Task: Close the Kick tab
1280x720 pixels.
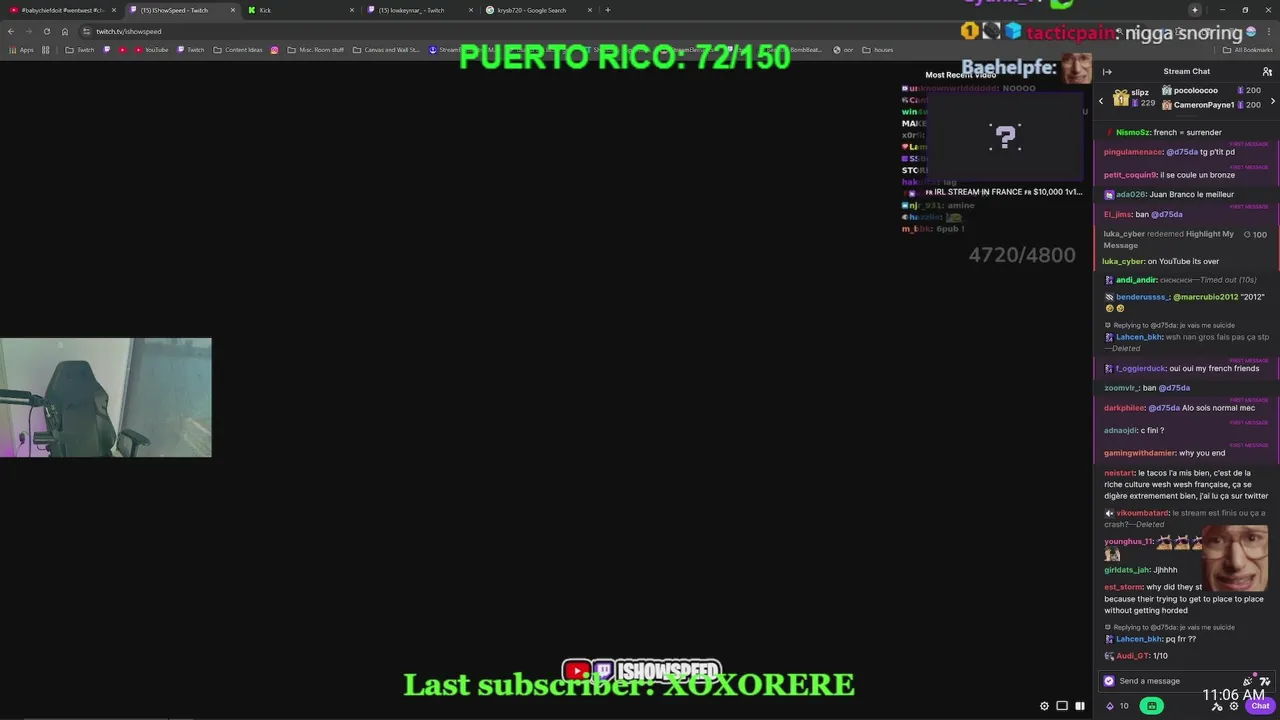Action: (x=352, y=10)
